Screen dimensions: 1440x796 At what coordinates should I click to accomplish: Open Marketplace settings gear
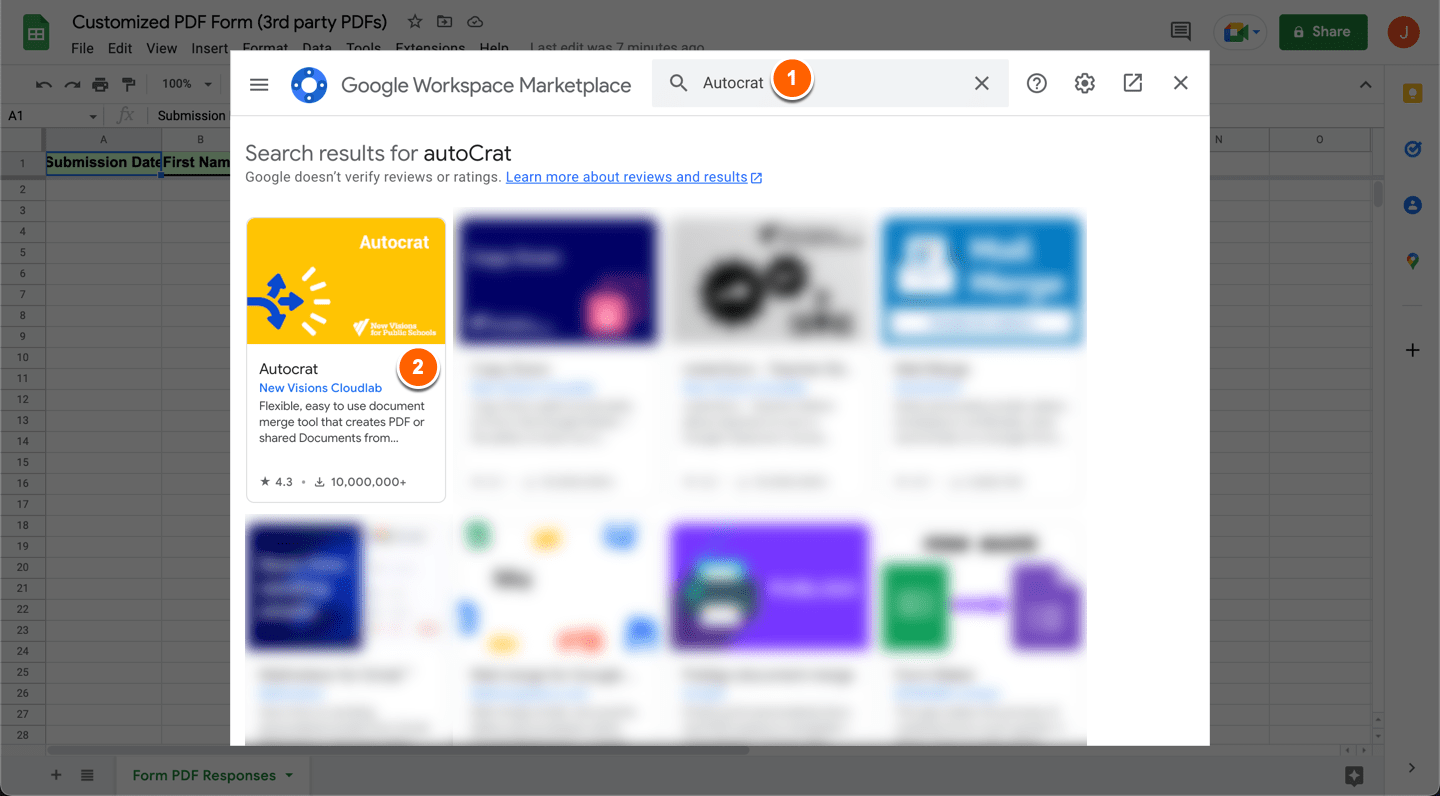pyautogui.click(x=1085, y=84)
